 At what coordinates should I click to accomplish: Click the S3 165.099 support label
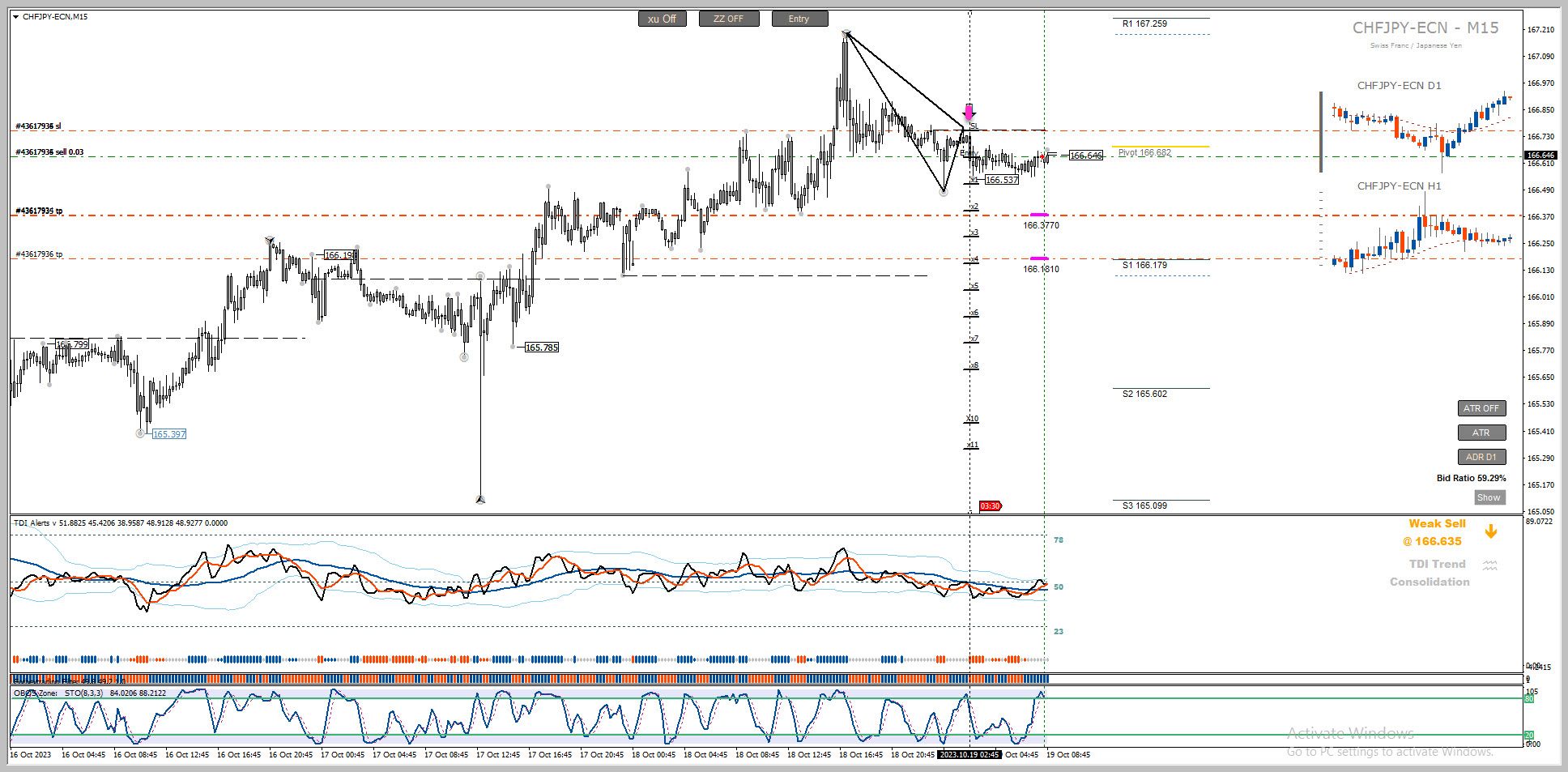1144,505
